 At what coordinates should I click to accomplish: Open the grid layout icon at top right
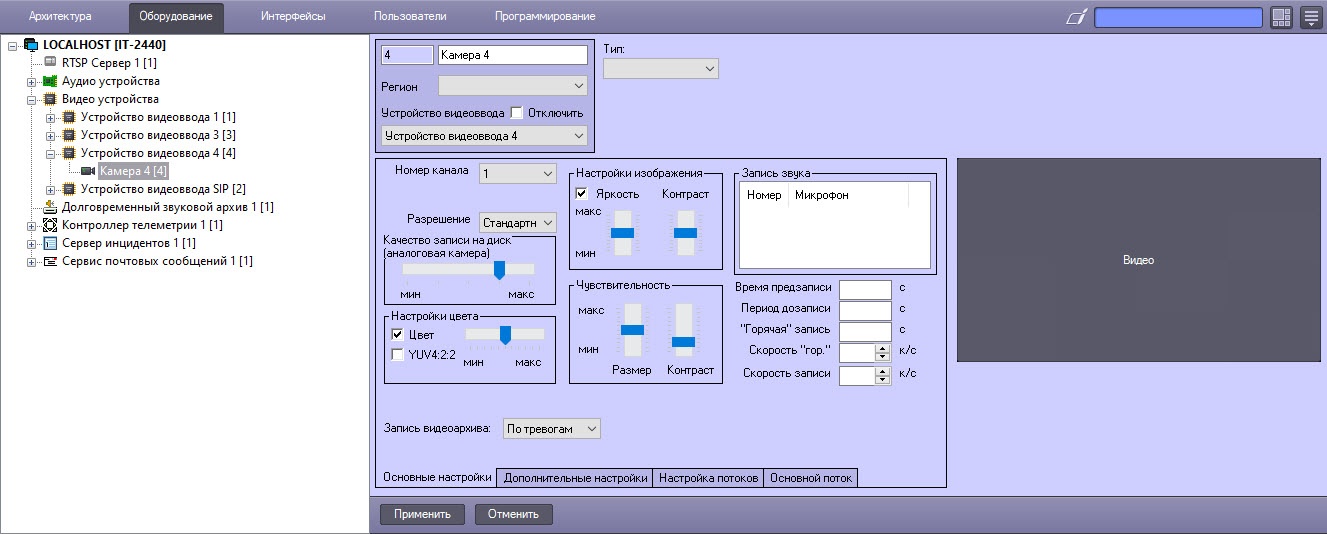point(1281,17)
